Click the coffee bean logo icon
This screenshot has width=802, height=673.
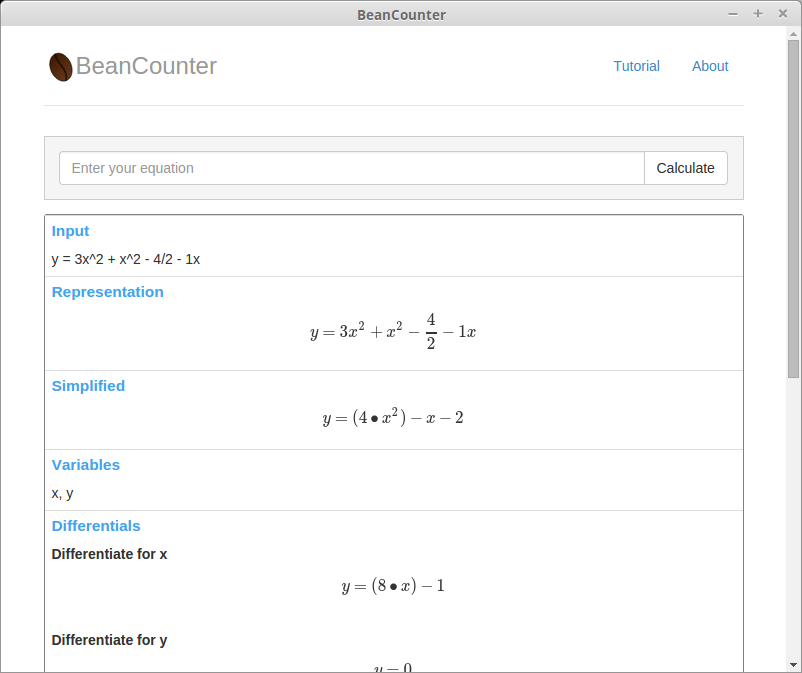[61, 66]
